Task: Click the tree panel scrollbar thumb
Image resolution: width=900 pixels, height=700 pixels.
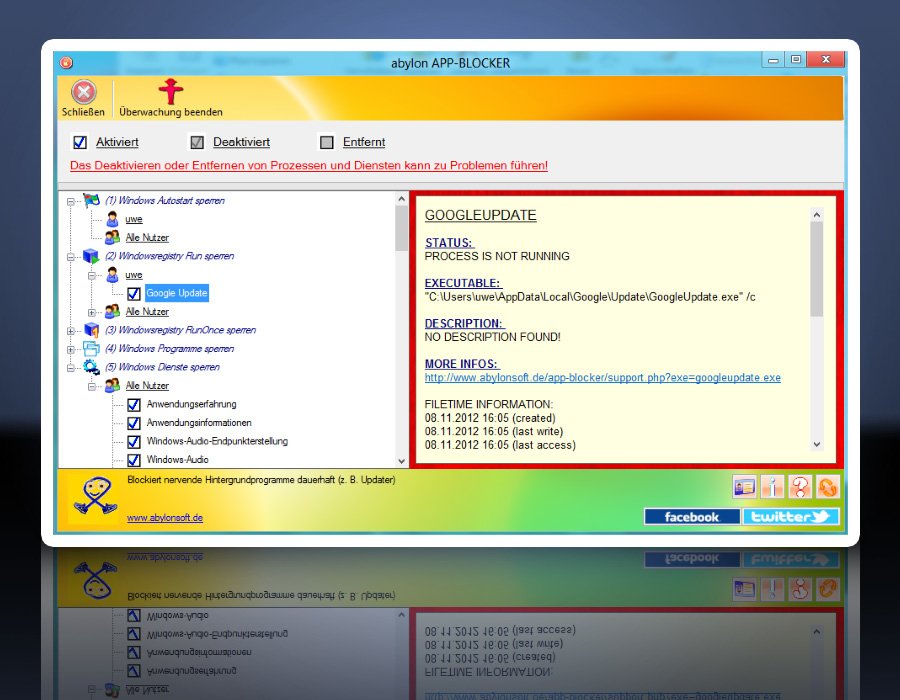Action: point(401,228)
